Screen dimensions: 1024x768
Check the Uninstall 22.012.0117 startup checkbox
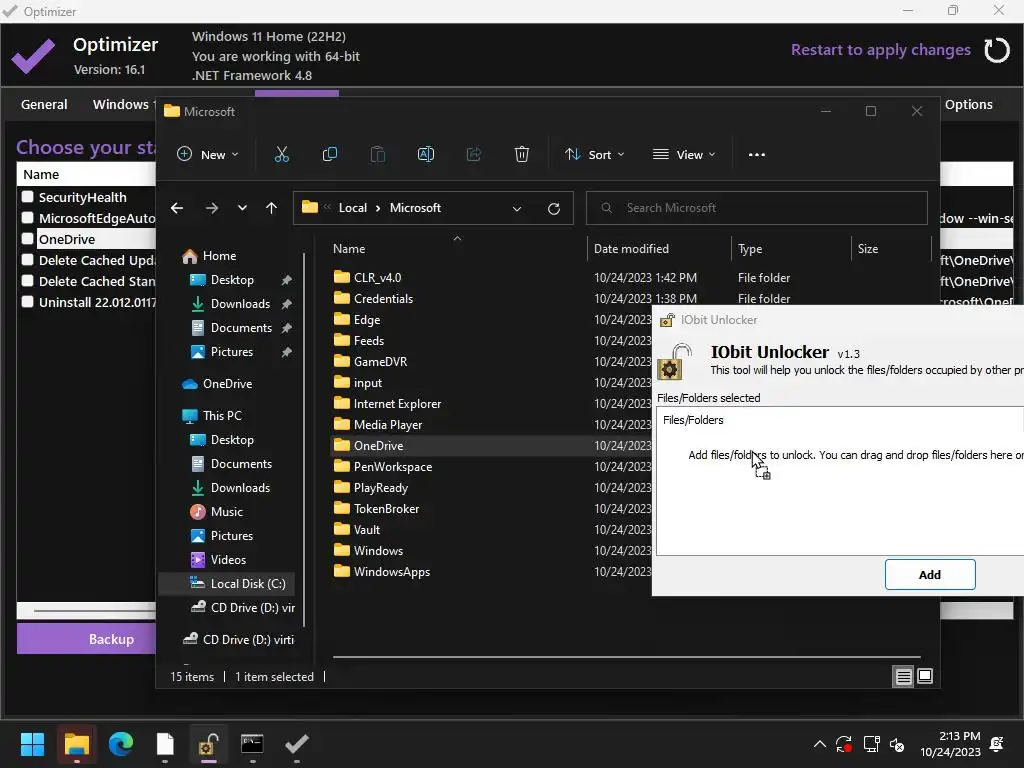tap(27, 302)
